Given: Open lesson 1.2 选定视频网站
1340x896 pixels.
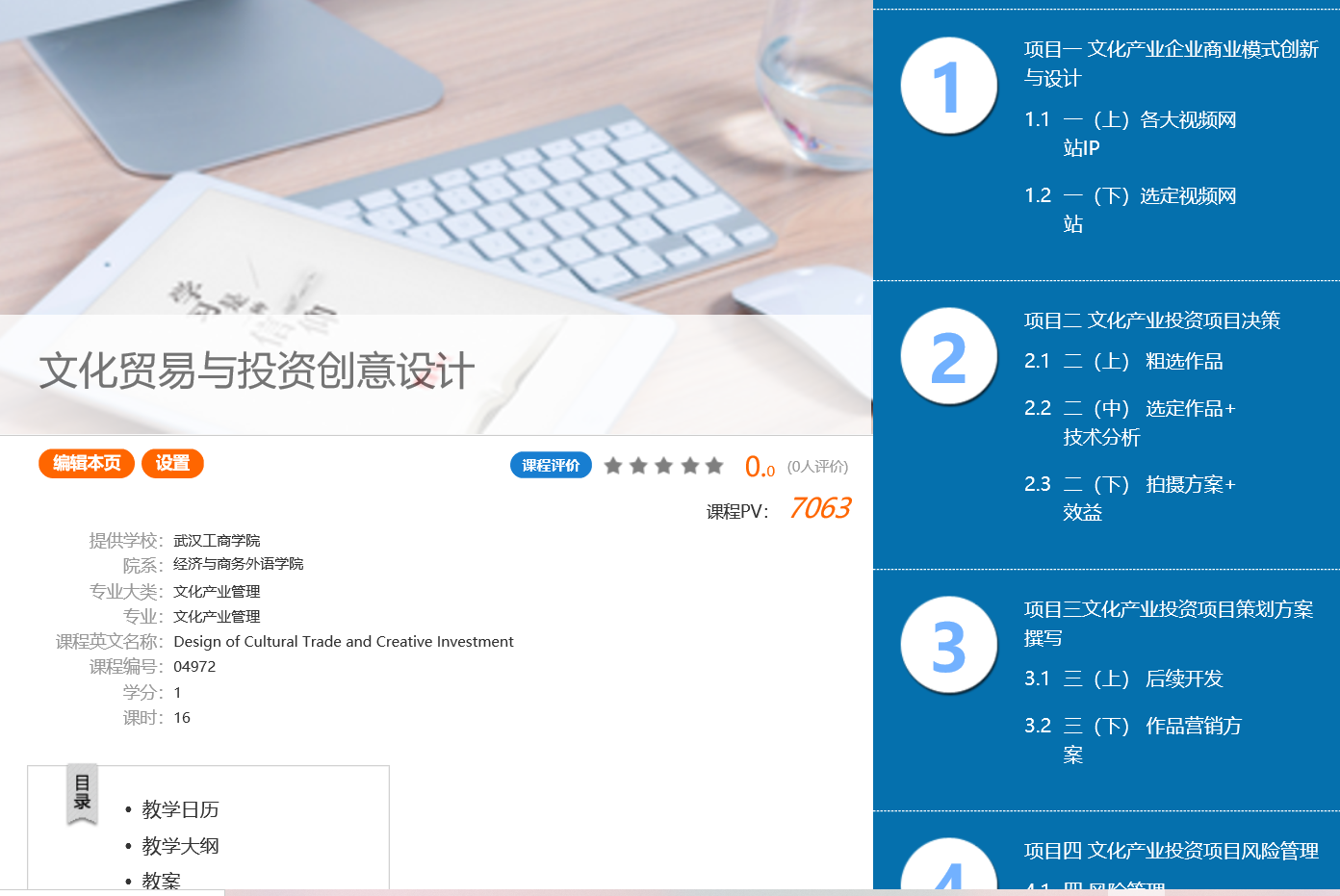Looking at the screenshot, I should (1148, 209).
